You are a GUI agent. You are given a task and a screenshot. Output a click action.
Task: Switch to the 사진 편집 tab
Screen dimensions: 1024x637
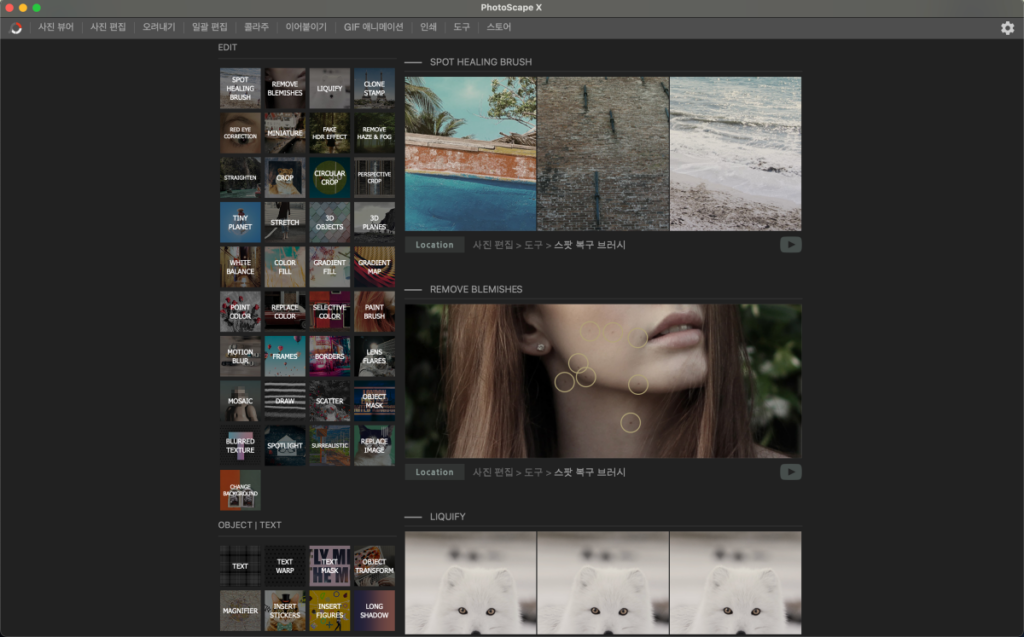[107, 28]
